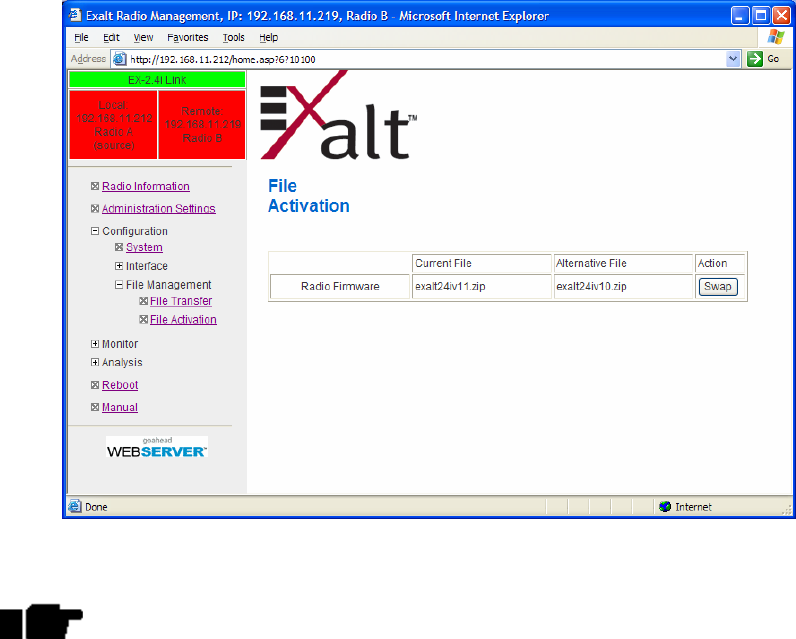Collapse the File Management tree node
796x639 pixels.
pos(119,285)
